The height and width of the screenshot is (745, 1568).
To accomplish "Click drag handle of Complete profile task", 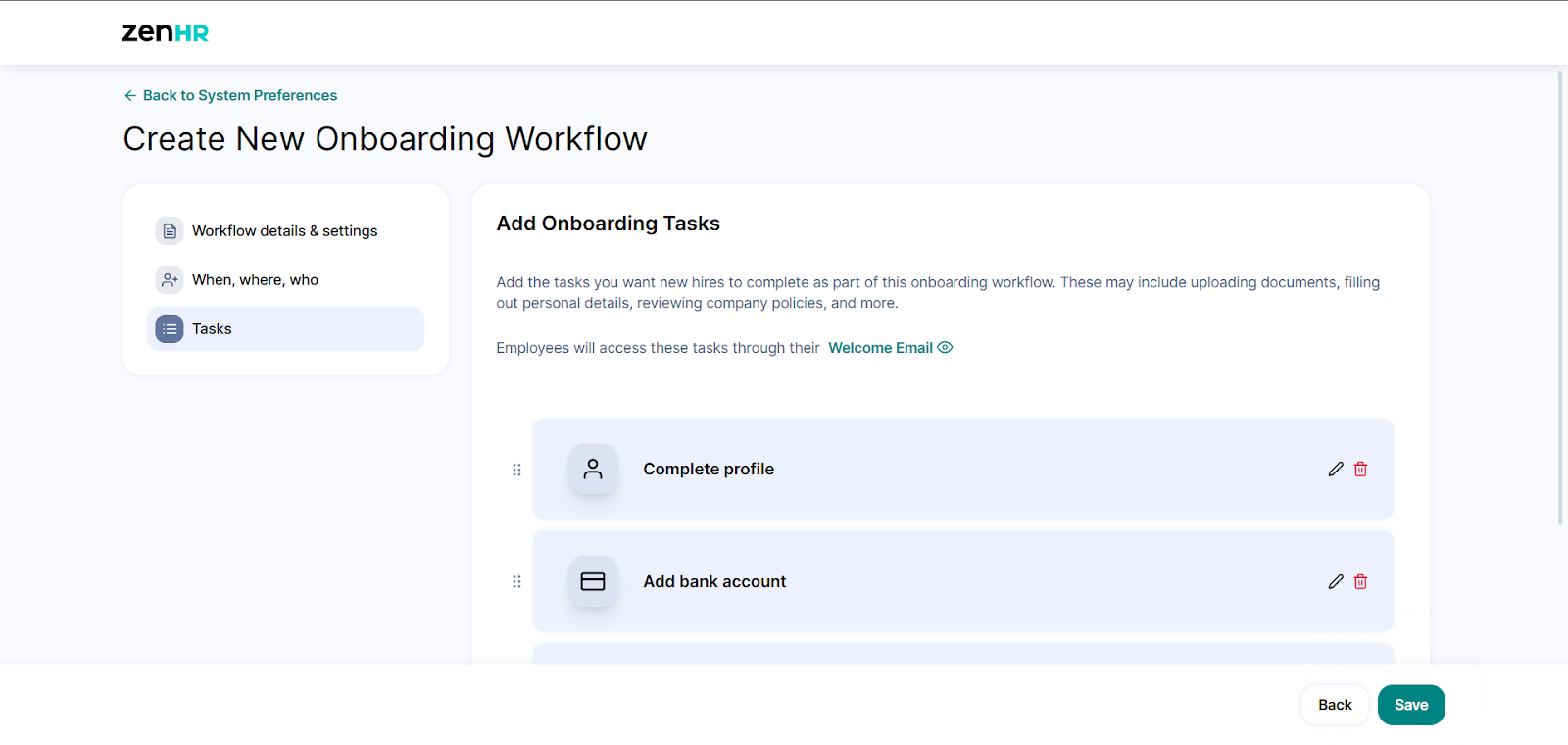I will click(x=516, y=470).
